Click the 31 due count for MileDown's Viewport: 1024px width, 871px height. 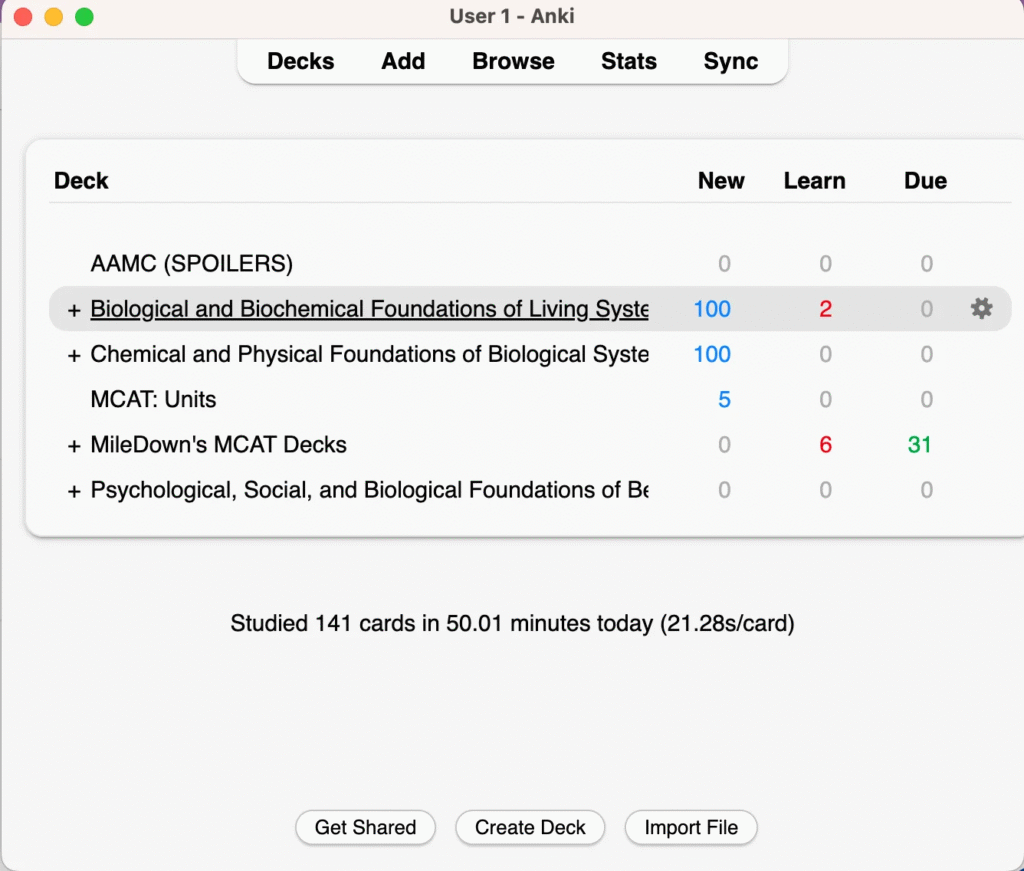point(919,445)
